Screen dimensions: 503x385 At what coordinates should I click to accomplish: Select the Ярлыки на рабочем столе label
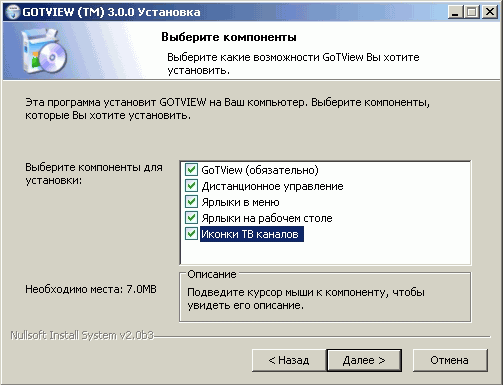click(267, 218)
